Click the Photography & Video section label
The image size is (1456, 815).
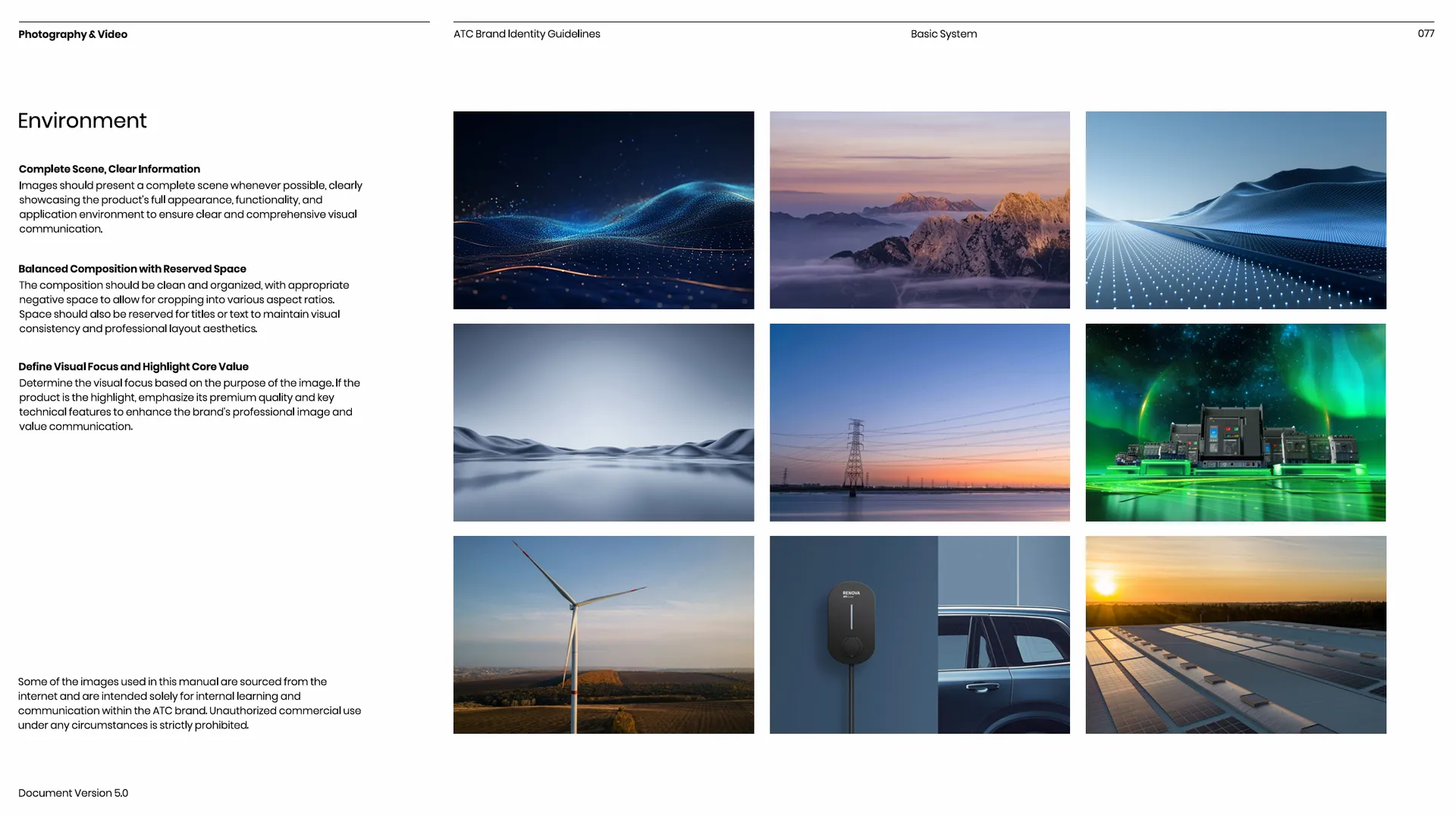click(73, 34)
